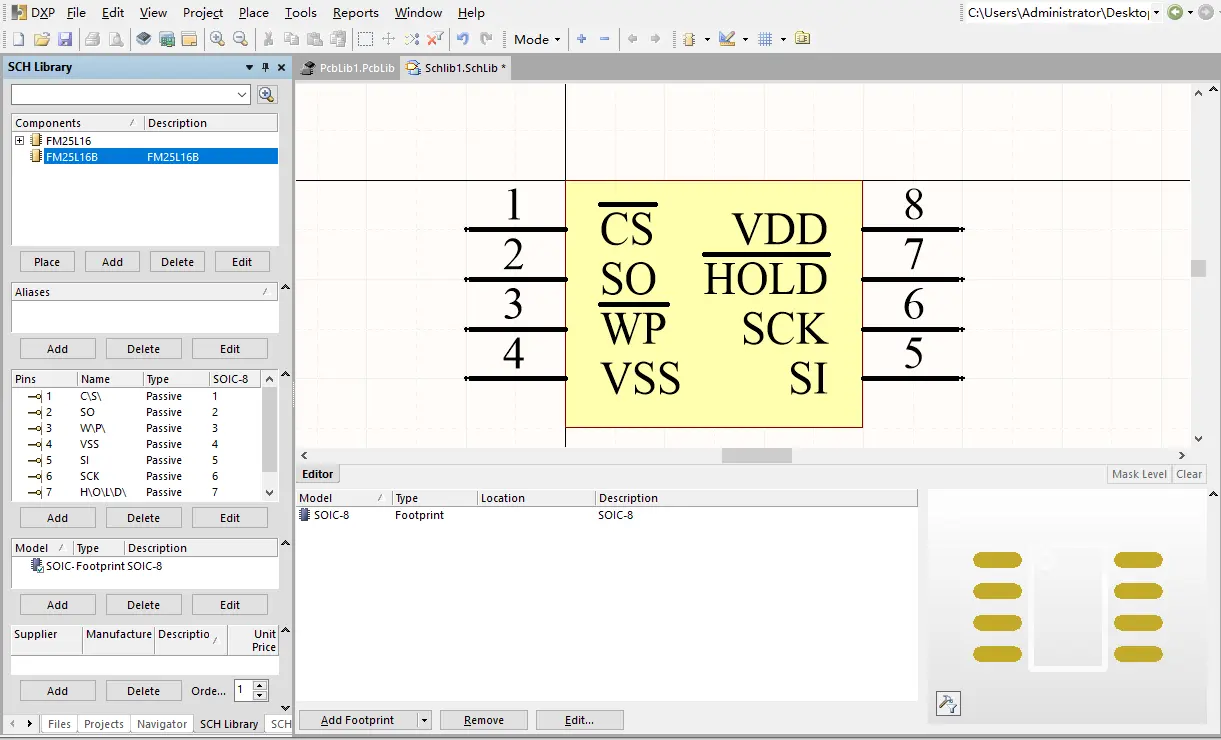Toggle pin on the SCH Library panel
Viewport: 1221px width, 740px height.
tap(265, 67)
